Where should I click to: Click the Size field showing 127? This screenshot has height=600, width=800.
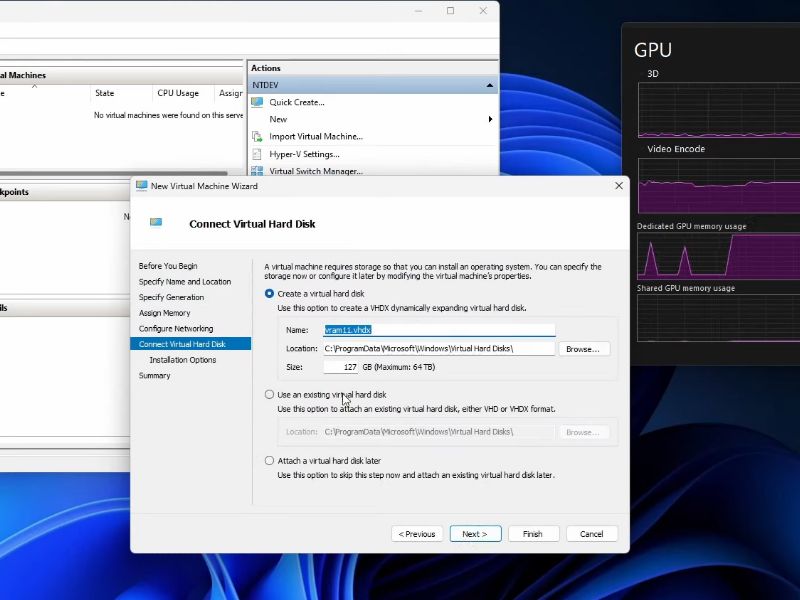[x=340, y=367]
